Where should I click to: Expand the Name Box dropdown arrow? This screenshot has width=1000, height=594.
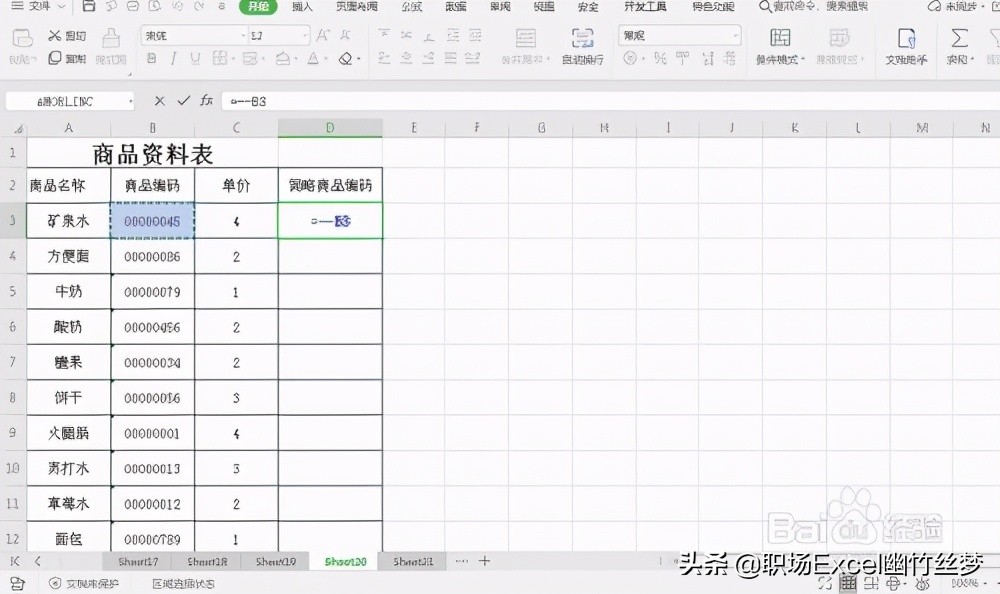(x=130, y=101)
